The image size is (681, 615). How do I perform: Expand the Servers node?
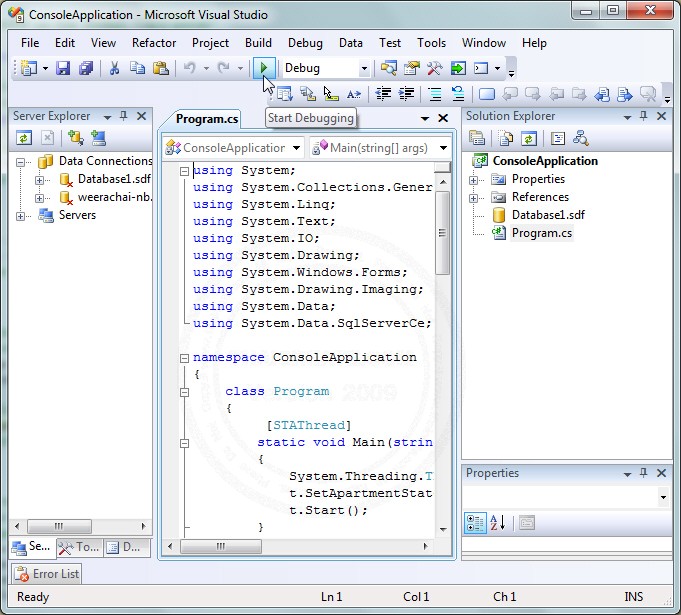pos(20,216)
